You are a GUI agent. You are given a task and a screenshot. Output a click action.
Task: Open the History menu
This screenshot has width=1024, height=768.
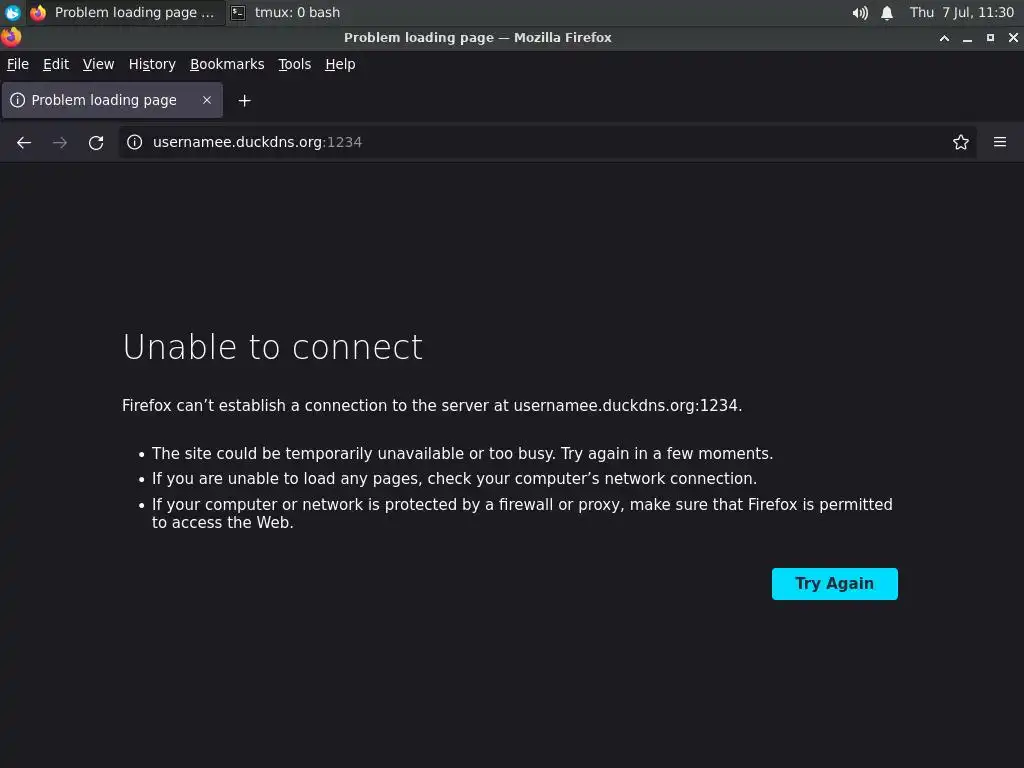click(x=152, y=64)
